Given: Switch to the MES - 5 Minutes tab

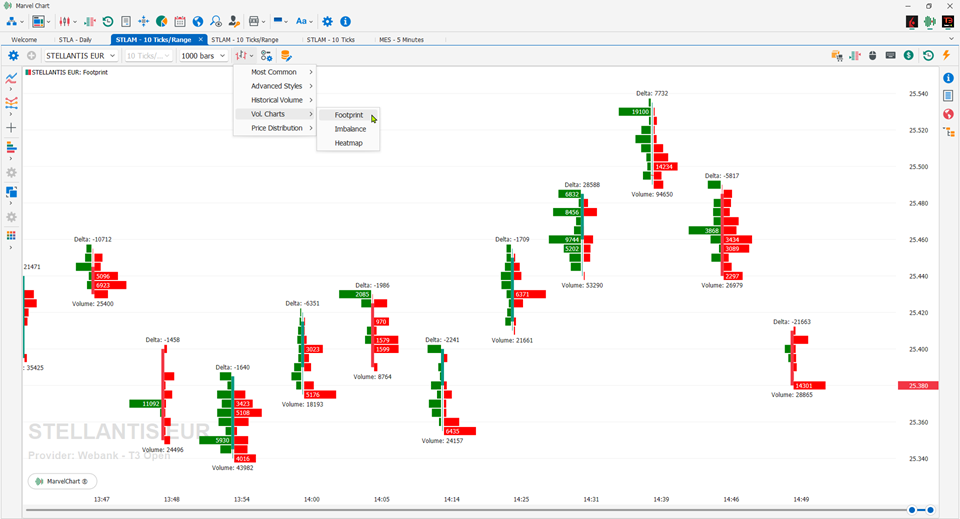Looking at the screenshot, I should [x=401, y=39].
